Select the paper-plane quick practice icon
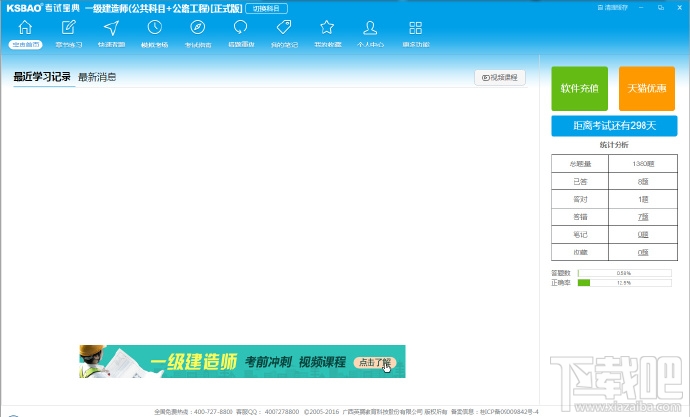Screen dimensions: 690x417 pos(111,28)
